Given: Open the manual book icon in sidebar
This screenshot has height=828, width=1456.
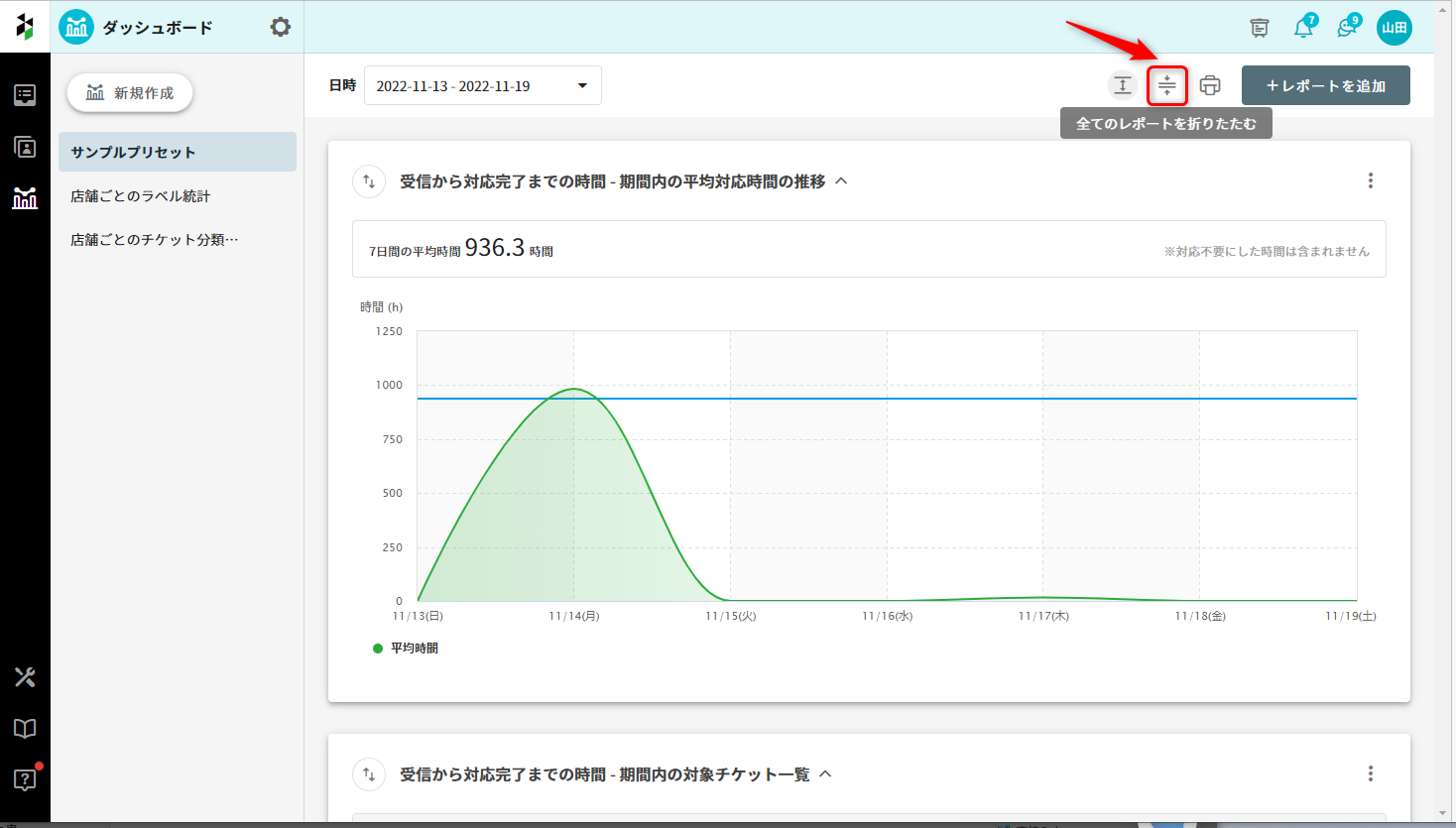Looking at the screenshot, I should tap(25, 729).
